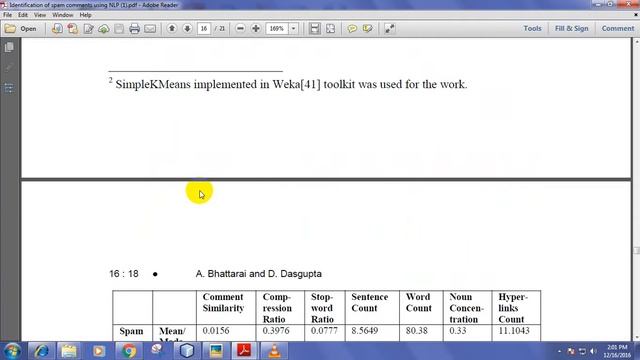The height and width of the screenshot is (360, 640).
Task: Go to next page arrow
Action: pyautogui.click(x=187, y=29)
